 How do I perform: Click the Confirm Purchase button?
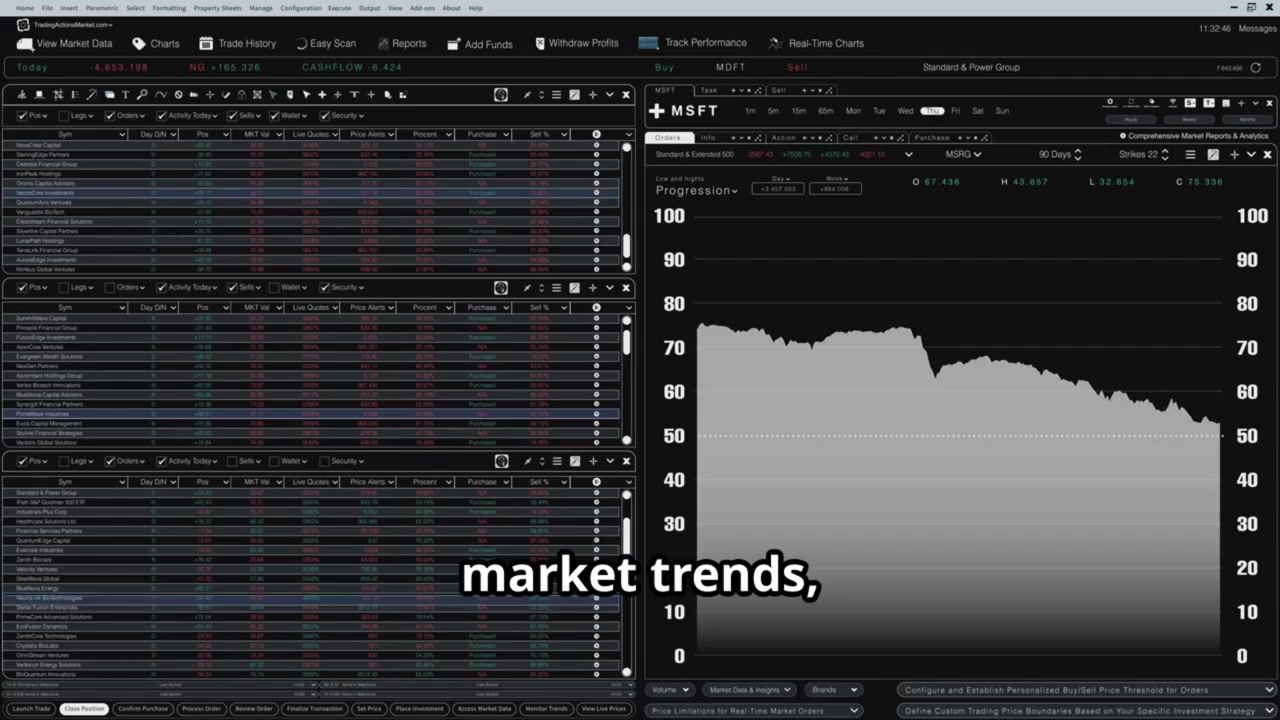143,709
